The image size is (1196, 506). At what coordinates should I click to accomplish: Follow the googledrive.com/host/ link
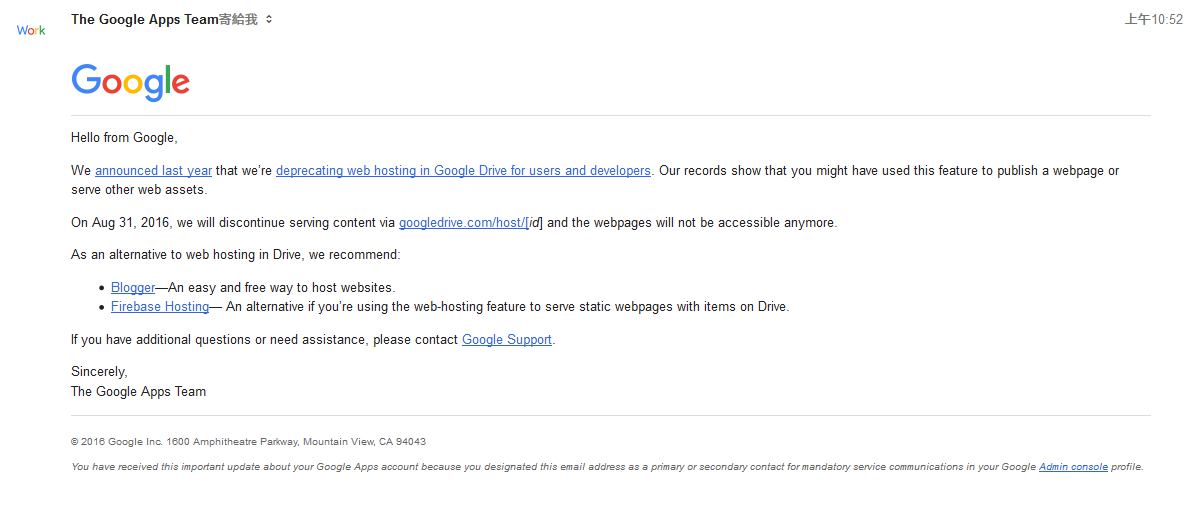[x=463, y=223]
